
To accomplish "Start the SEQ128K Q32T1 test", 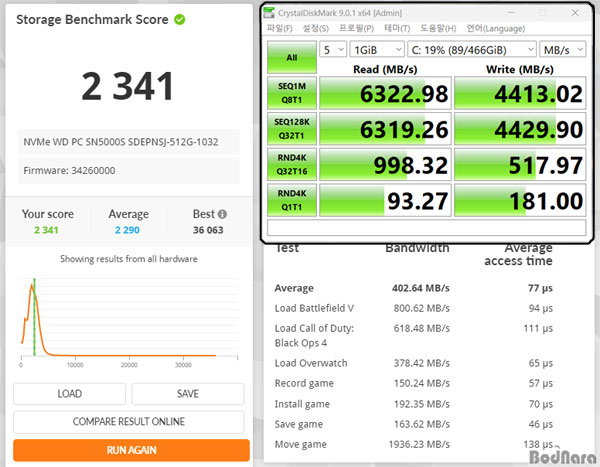I will (291, 128).
